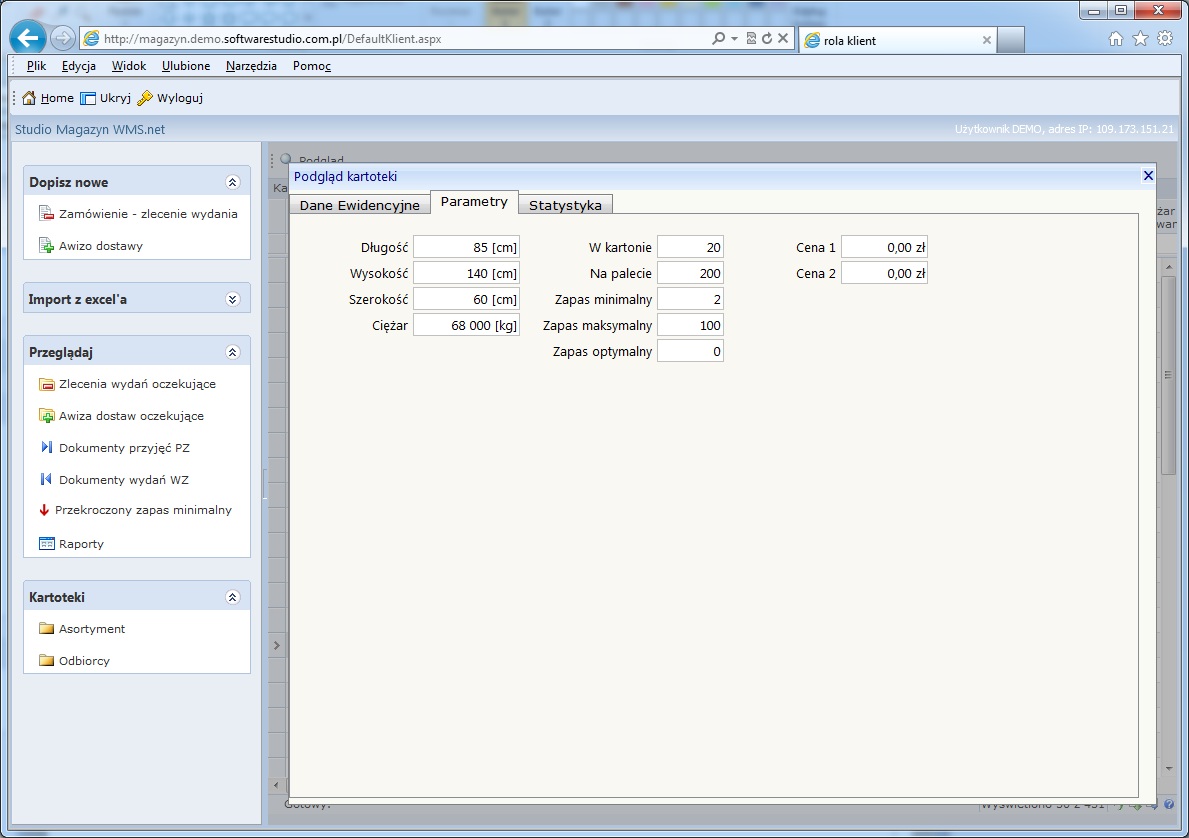The height and width of the screenshot is (838, 1189).
Task: Open Zlecenia wydań oczekujące link
Action: (137, 384)
